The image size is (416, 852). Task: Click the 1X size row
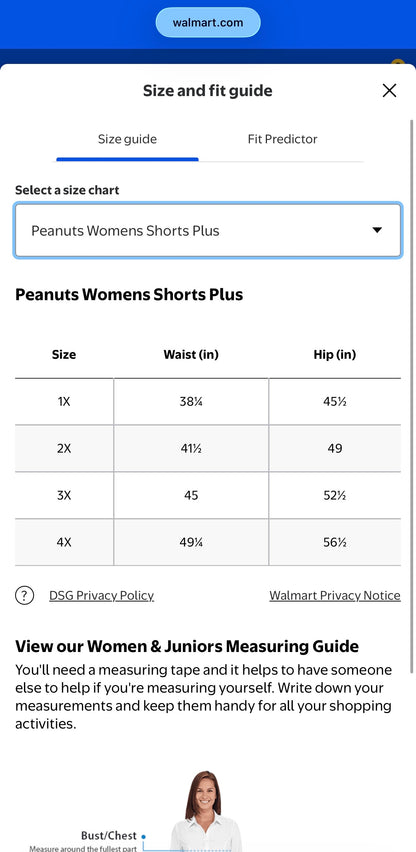click(x=208, y=402)
